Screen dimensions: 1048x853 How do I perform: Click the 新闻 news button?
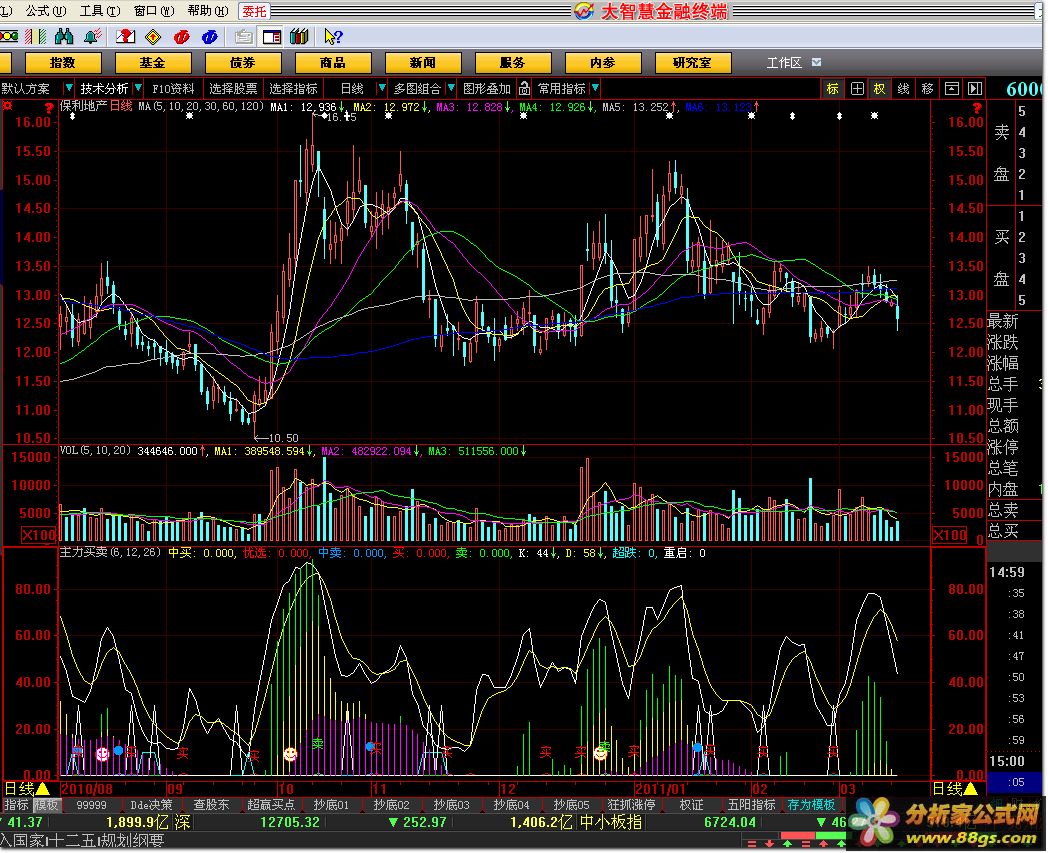[423, 63]
